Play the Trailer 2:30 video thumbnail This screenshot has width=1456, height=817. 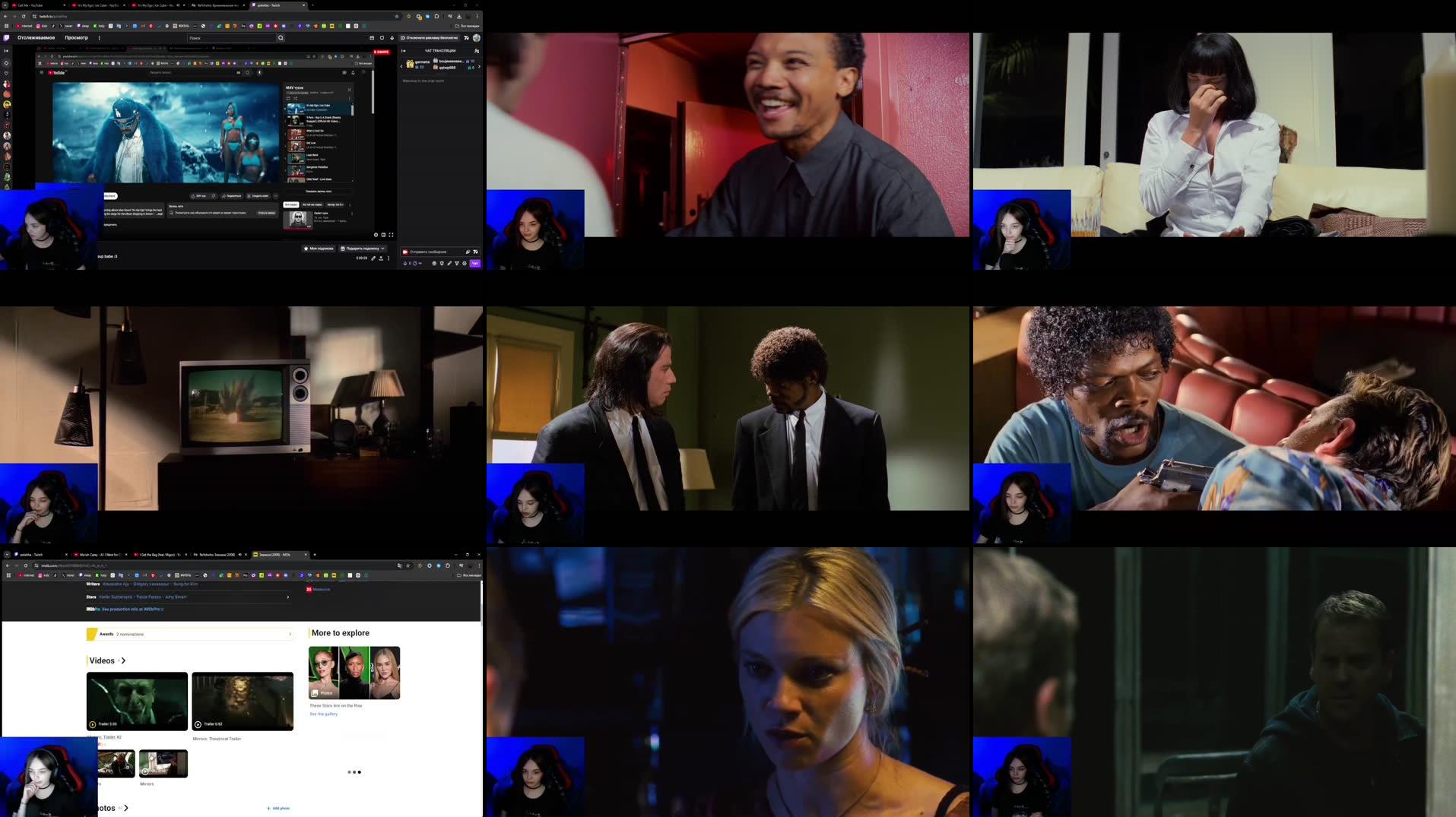[x=137, y=701]
